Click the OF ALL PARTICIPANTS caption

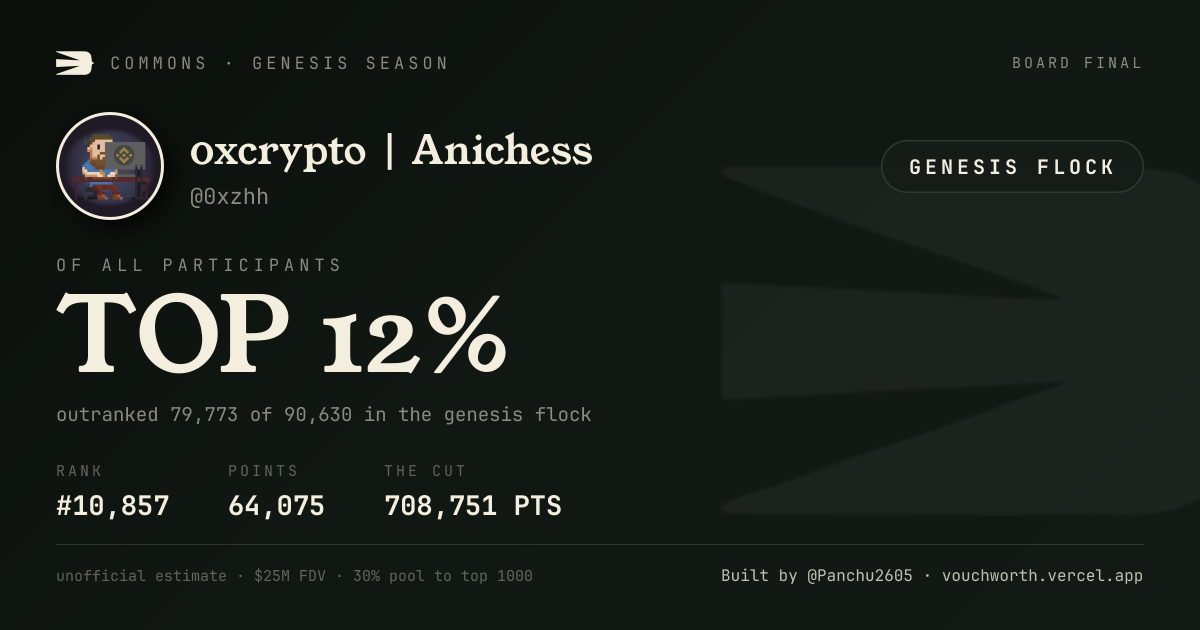point(199,265)
